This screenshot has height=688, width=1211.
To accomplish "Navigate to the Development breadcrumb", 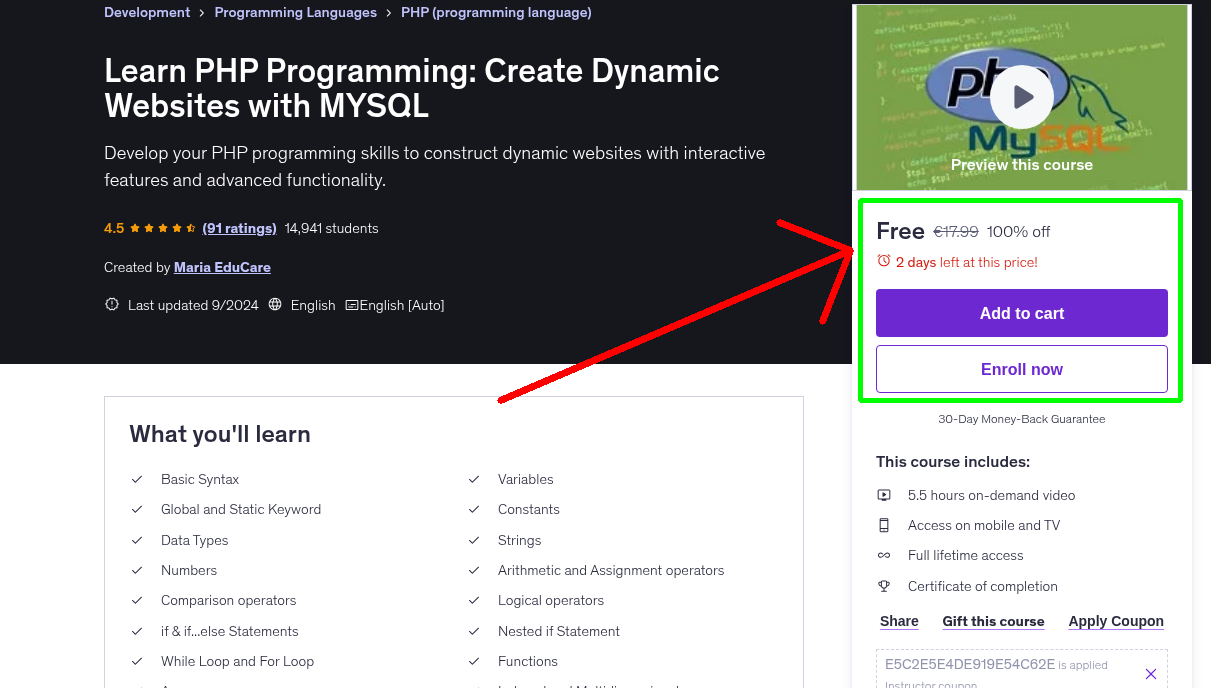I will pyautogui.click(x=146, y=12).
